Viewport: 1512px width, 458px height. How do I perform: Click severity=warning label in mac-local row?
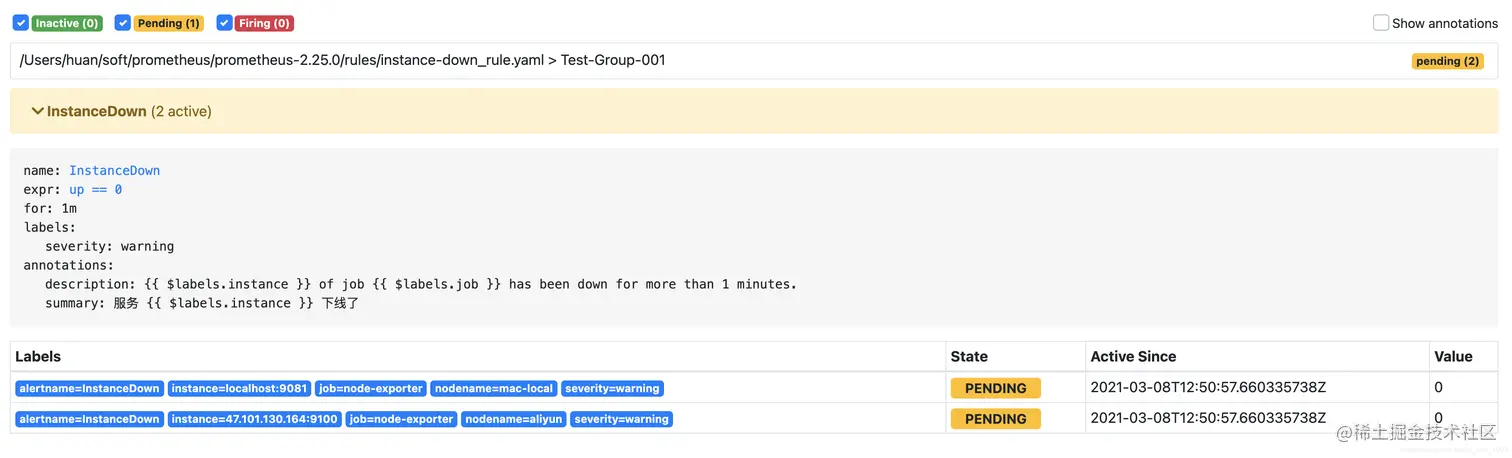pyautogui.click(x=612, y=388)
